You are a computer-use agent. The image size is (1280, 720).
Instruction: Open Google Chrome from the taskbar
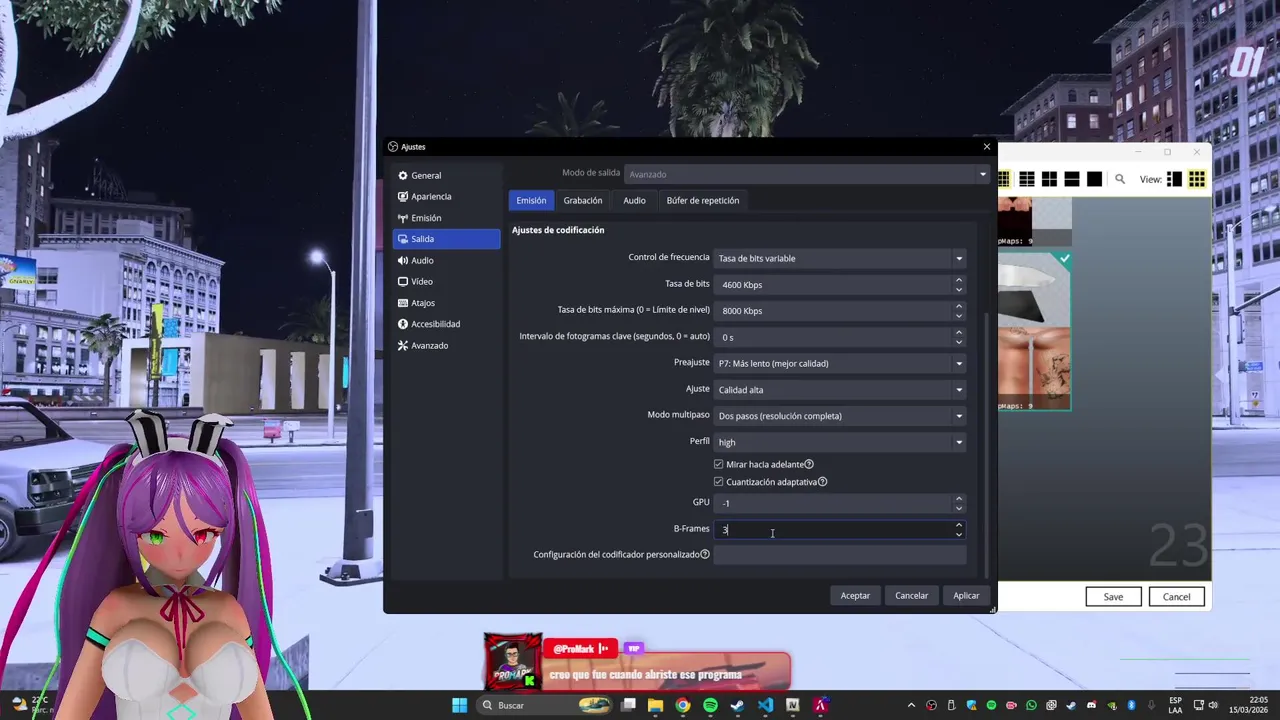[x=682, y=705]
